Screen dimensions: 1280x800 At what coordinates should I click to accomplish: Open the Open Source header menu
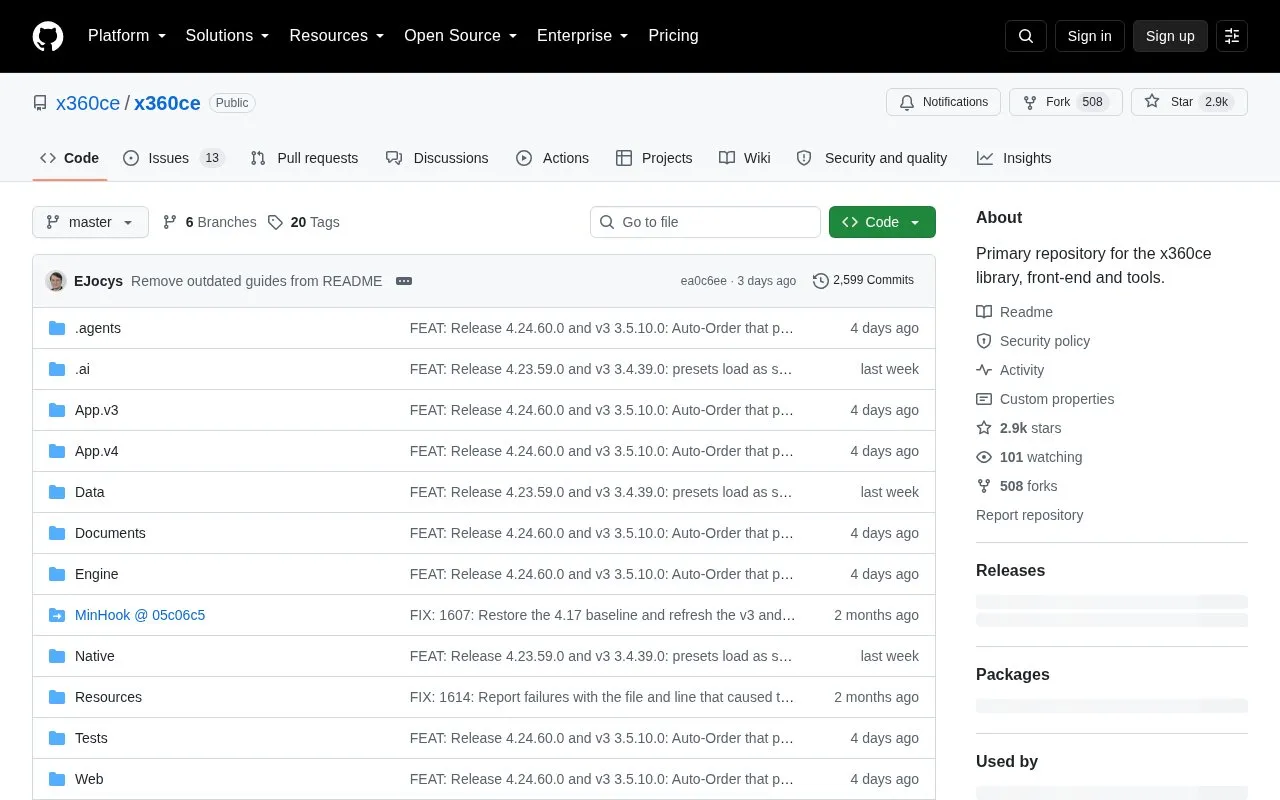[461, 36]
